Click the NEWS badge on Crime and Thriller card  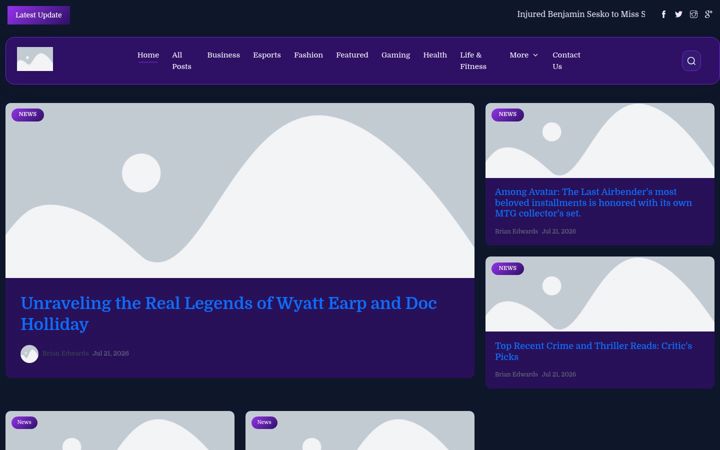coord(507,268)
